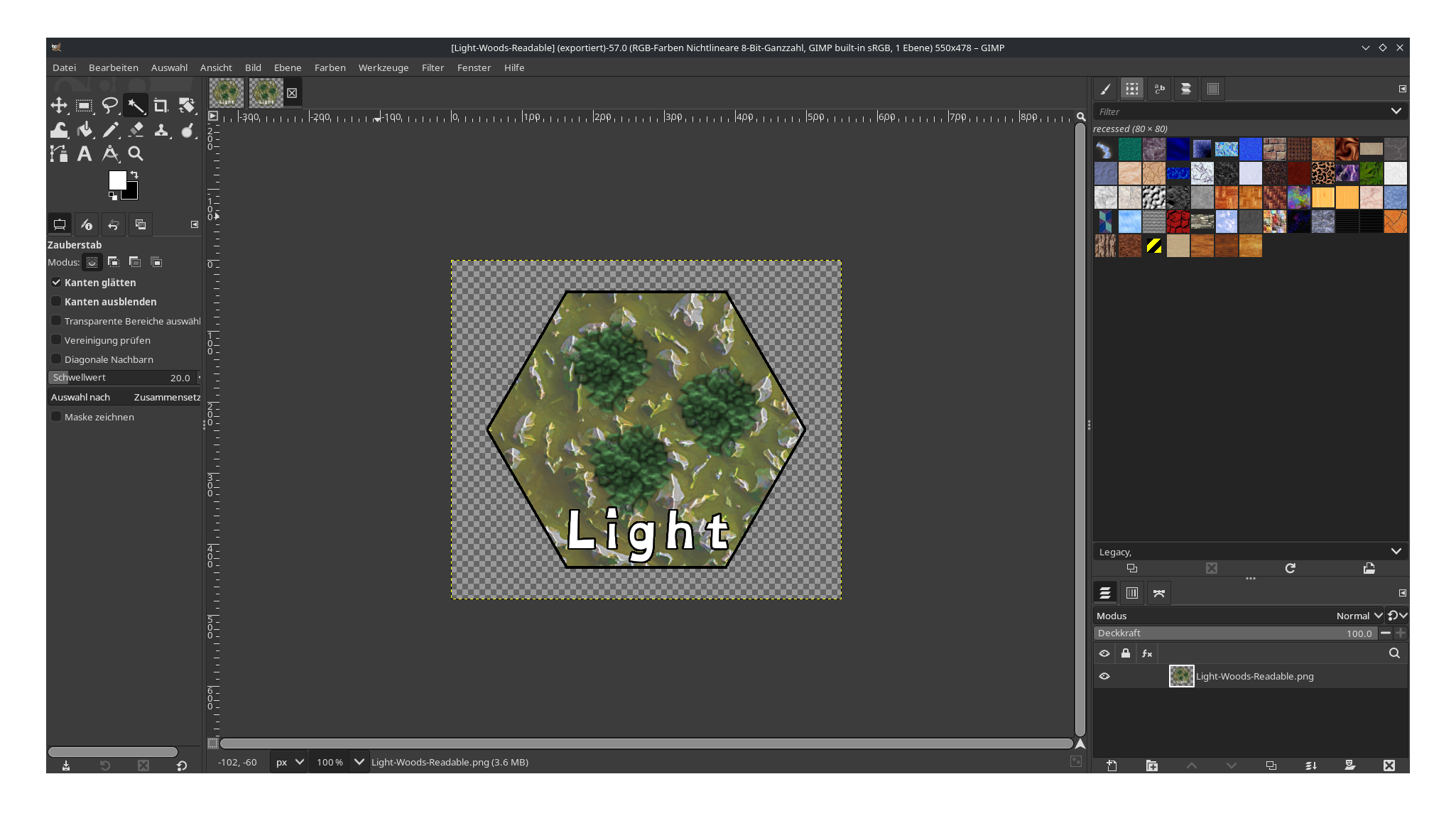The image size is (1456, 828).
Task: Select the Text tool
Action: 85,153
